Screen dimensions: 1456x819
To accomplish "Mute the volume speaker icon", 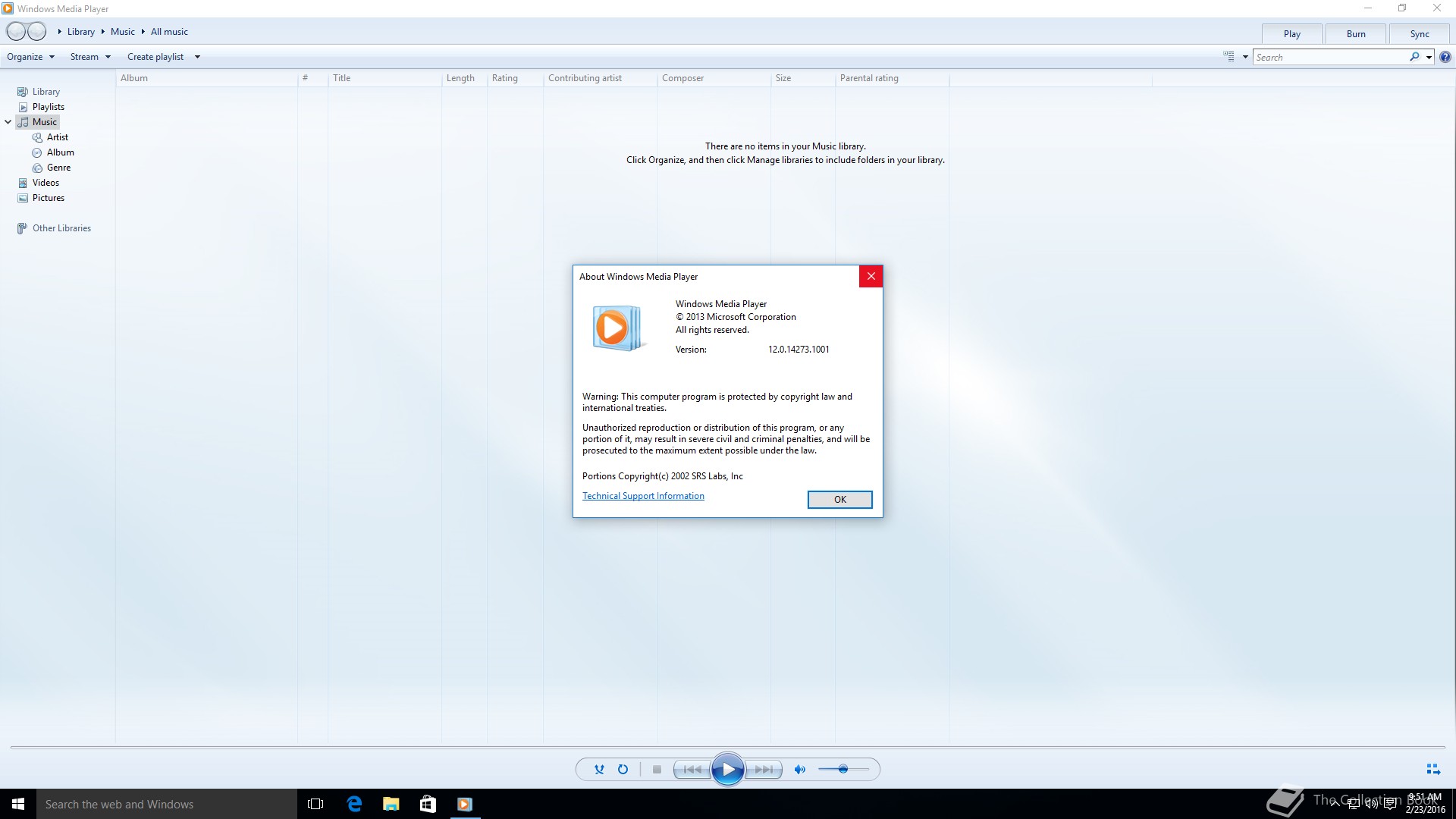I will pyautogui.click(x=799, y=769).
